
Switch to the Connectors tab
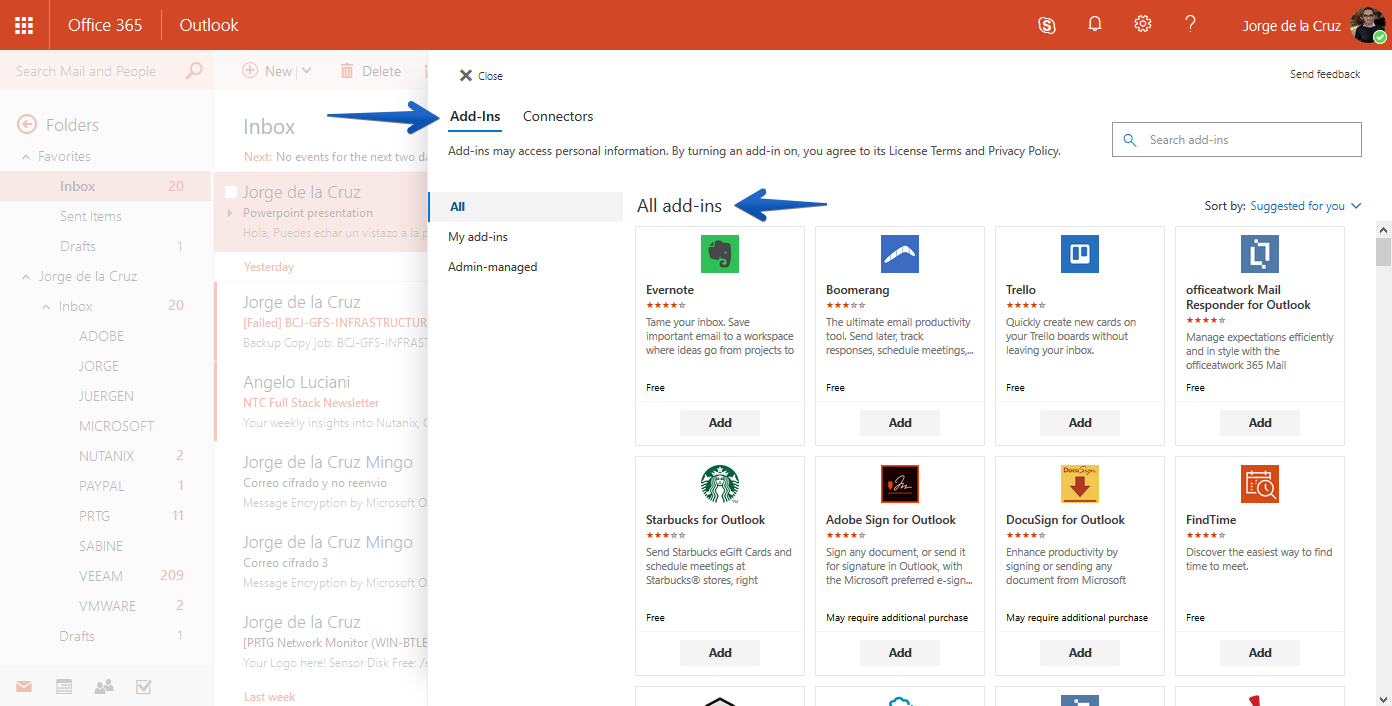(x=558, y=116)
